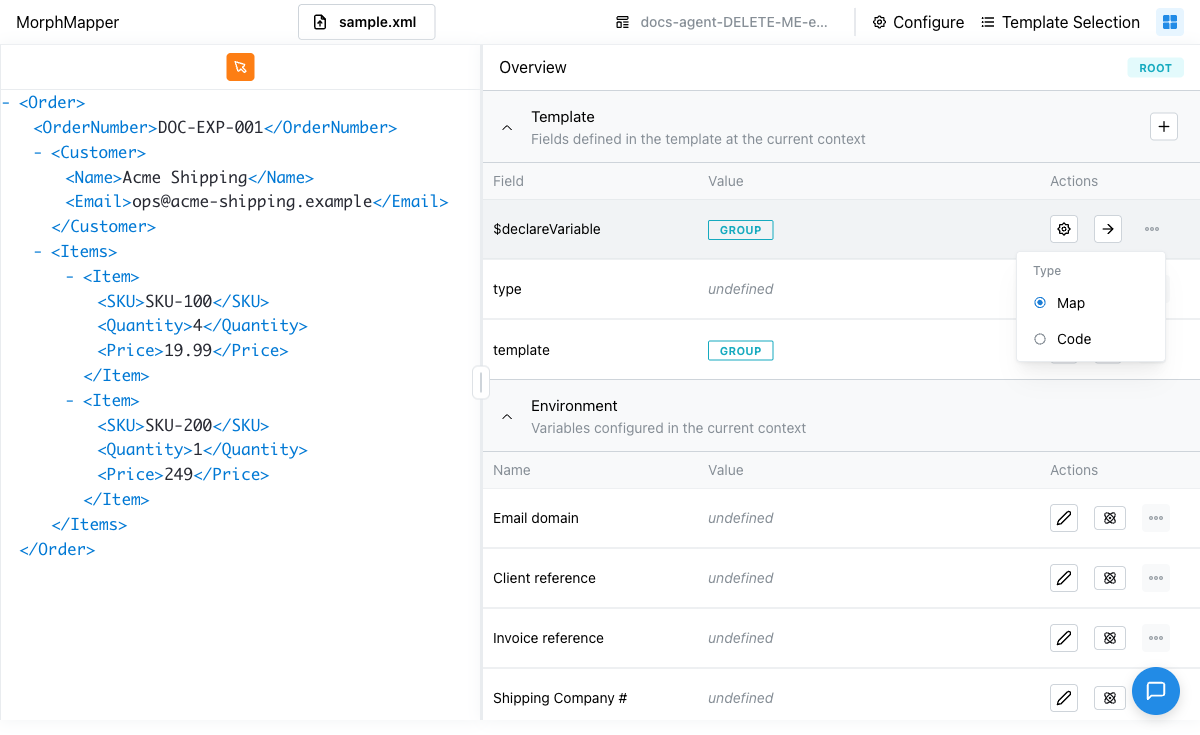1200x735 pixels.
Task: Open the docs-agent-DELETE-ME template selector
Action: pyautogui.click(x=722, y=22)
